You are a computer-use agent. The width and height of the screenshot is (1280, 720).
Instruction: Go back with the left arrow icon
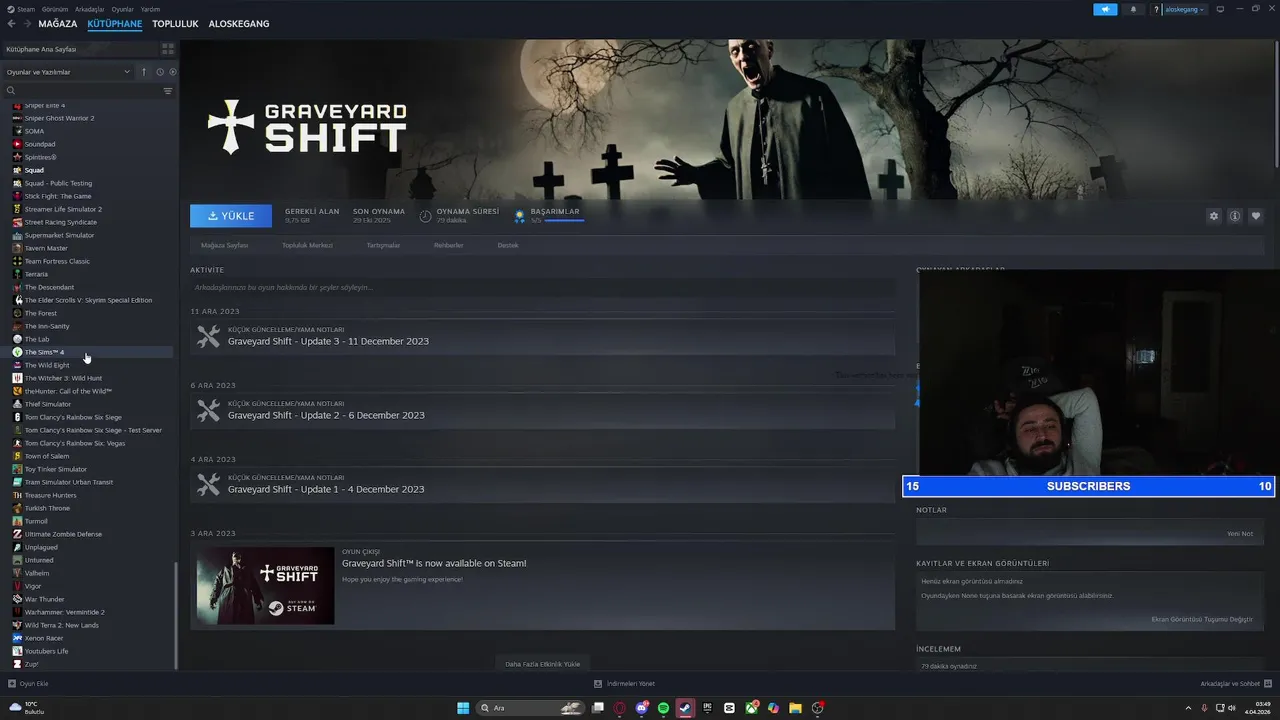point(11,24)
